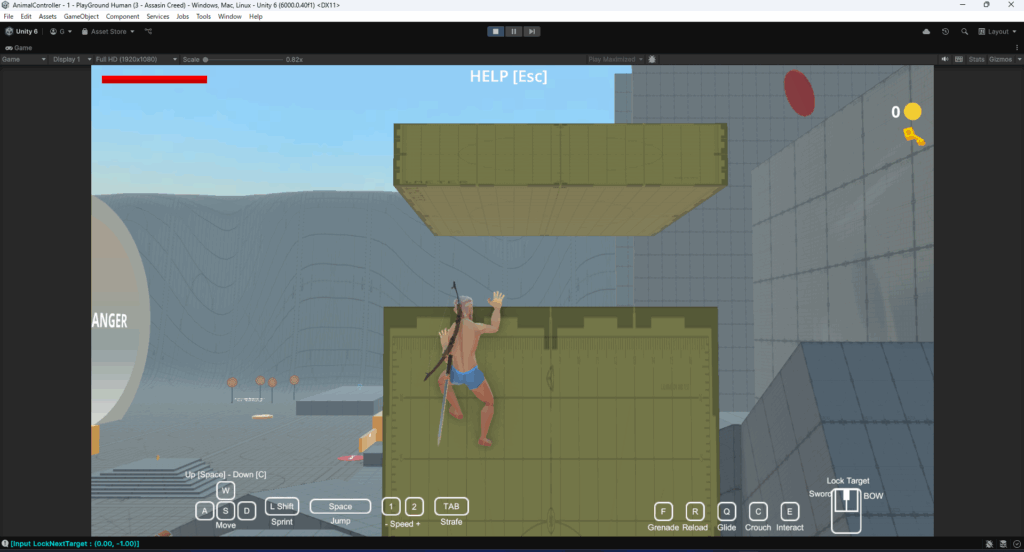
Task: Click the D key hint icon
Action: (246, 511)
